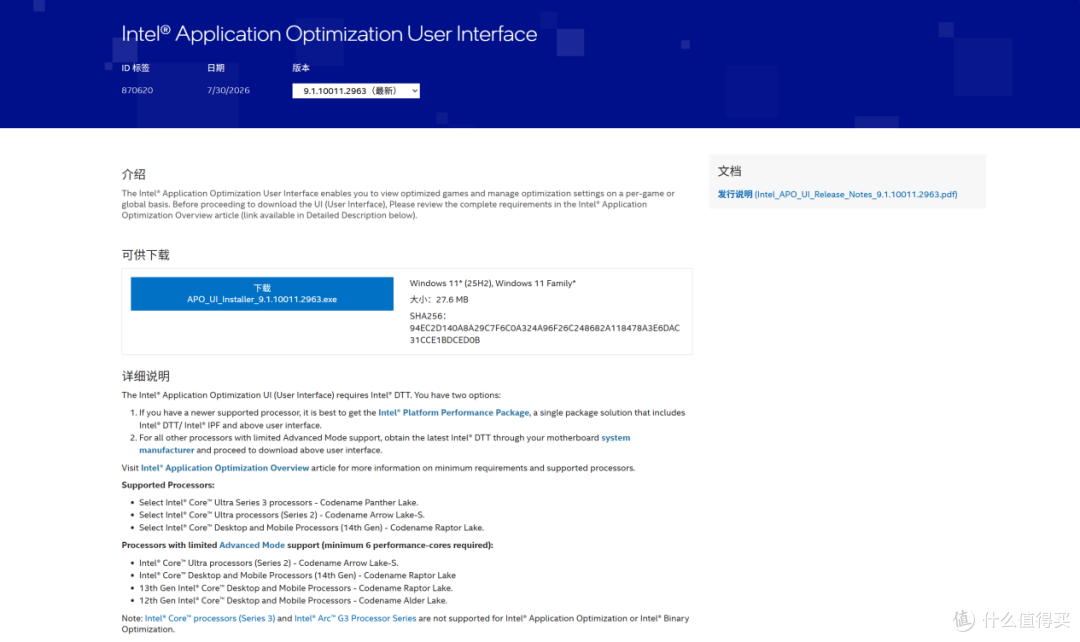1080x642 pixels.
Task: Click the 版本 label
Action: (x=301, y=68)
